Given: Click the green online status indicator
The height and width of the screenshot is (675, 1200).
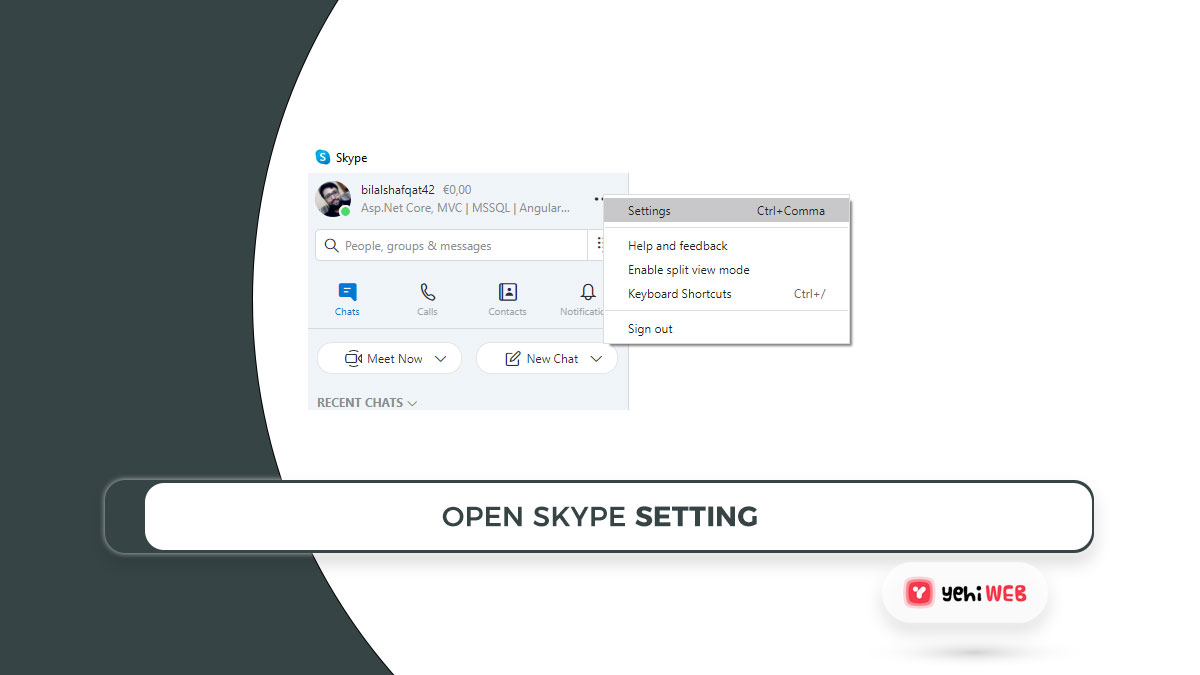Looking at the screenshot, I should pos(343,212).
